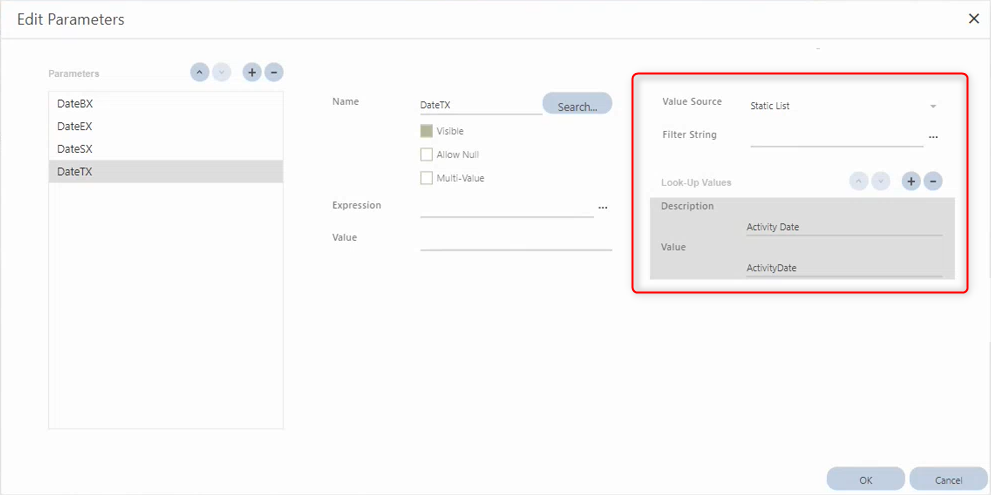This screenshot has height=495, width=991.
Task: Add a new Look-Up Value
Action: click(911, 182)
